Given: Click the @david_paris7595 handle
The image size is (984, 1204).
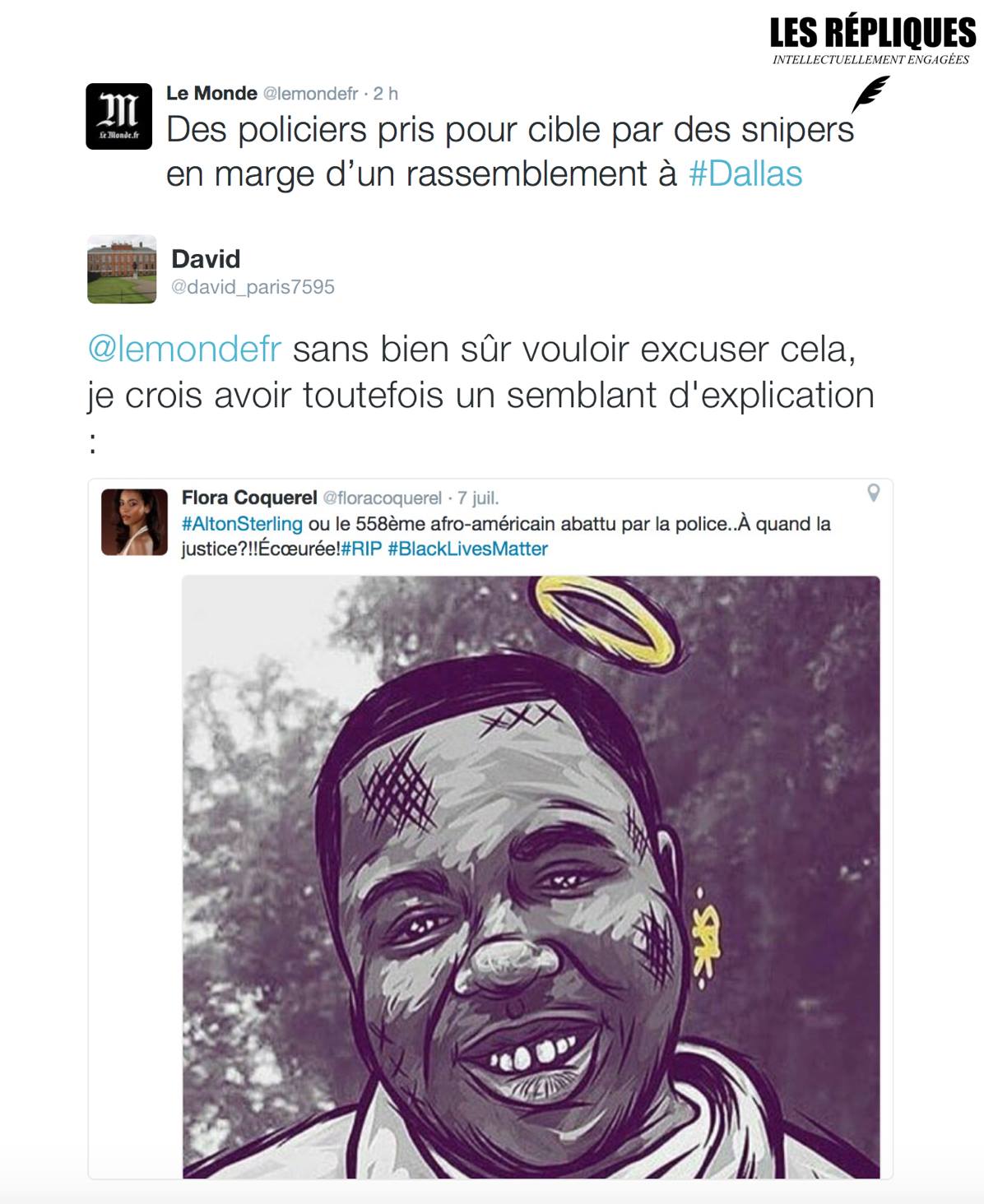Looking at the screenshot, I should point(253,287).
